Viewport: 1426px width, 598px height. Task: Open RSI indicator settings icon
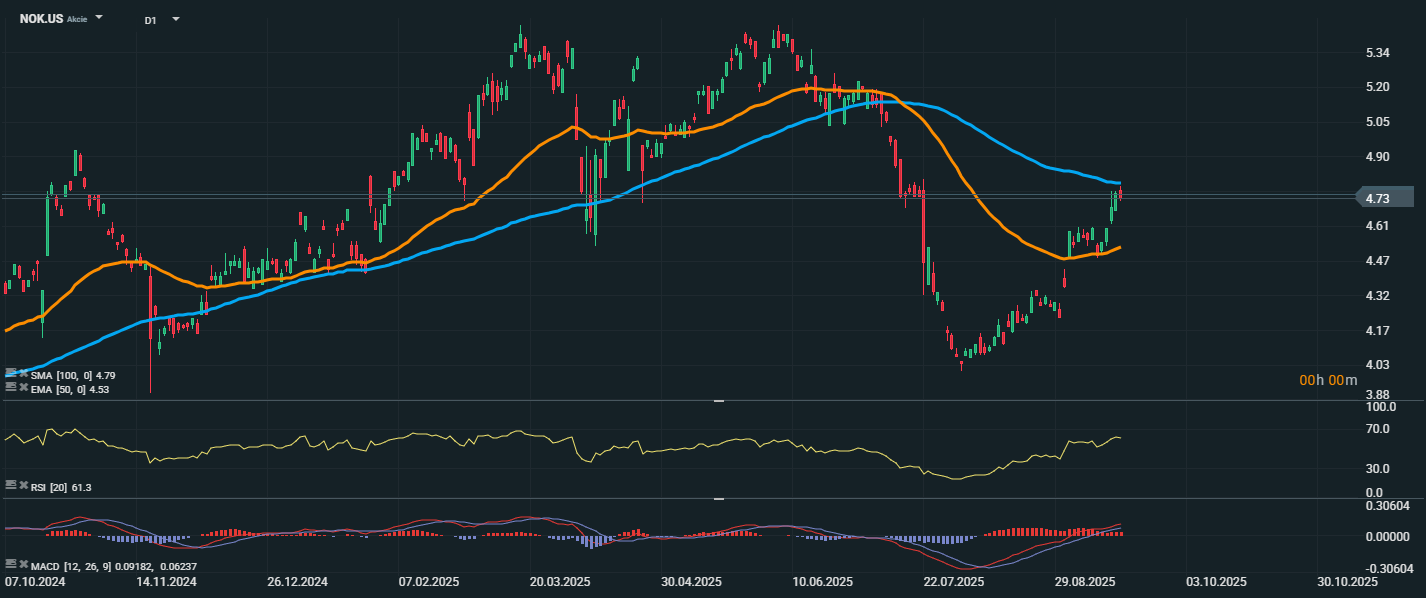pos(10,484)
